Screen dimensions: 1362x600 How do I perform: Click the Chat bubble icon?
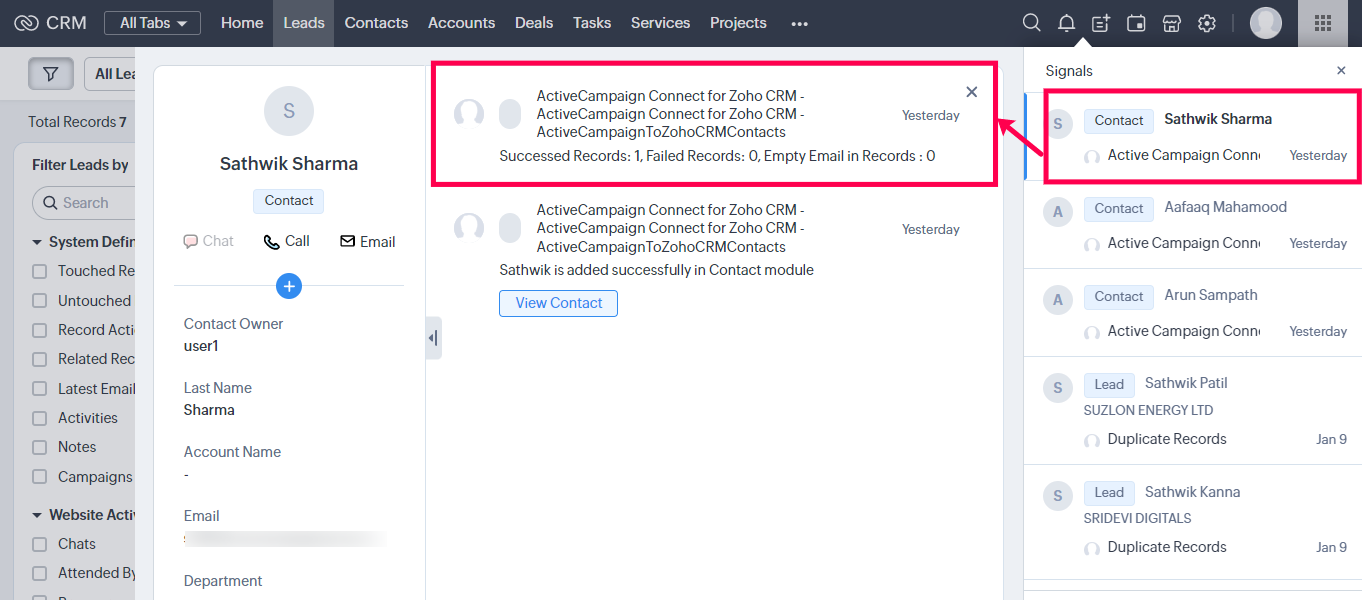[x=190, y=242]
